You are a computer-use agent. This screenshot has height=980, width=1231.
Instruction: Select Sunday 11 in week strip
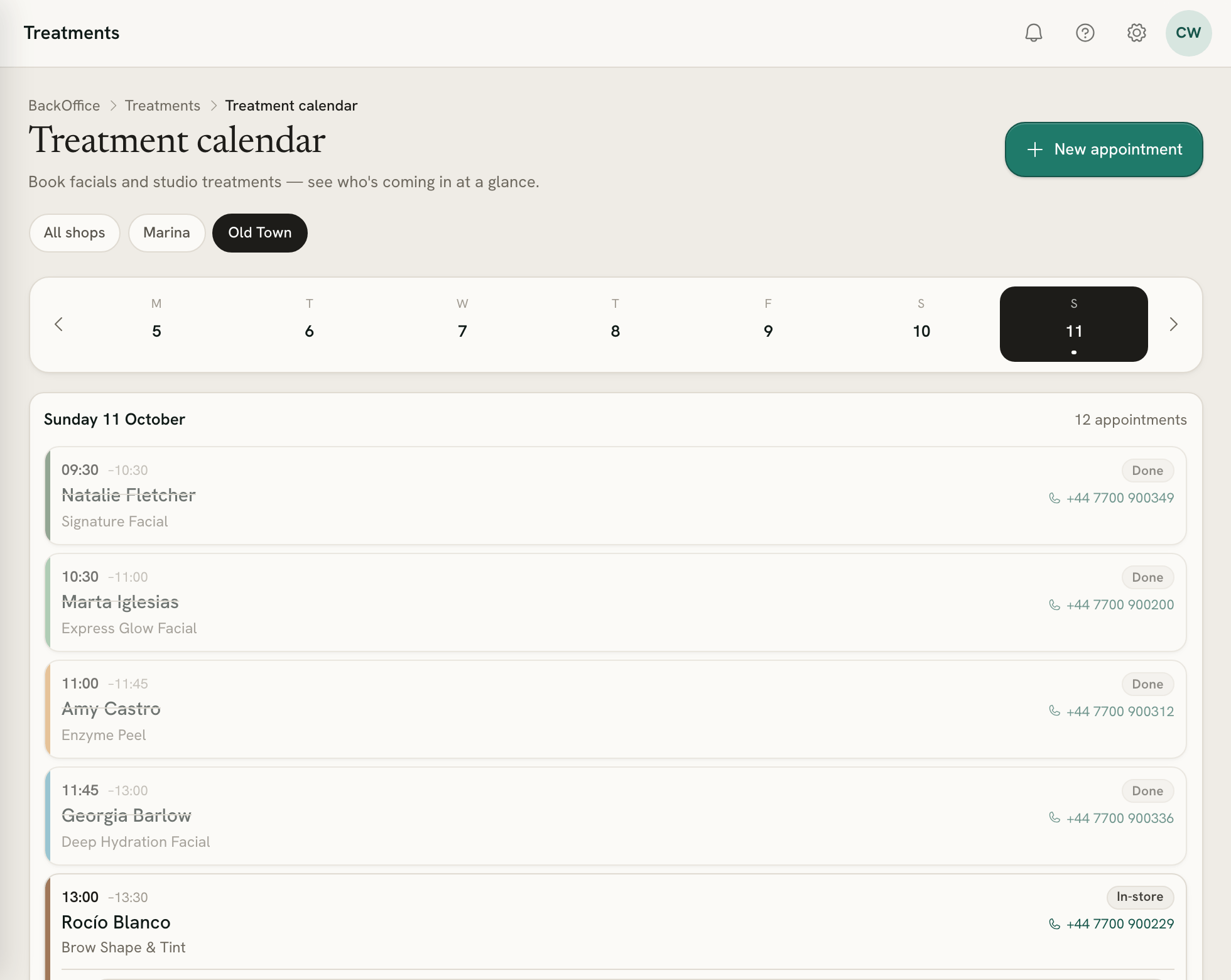[1074, 324]
